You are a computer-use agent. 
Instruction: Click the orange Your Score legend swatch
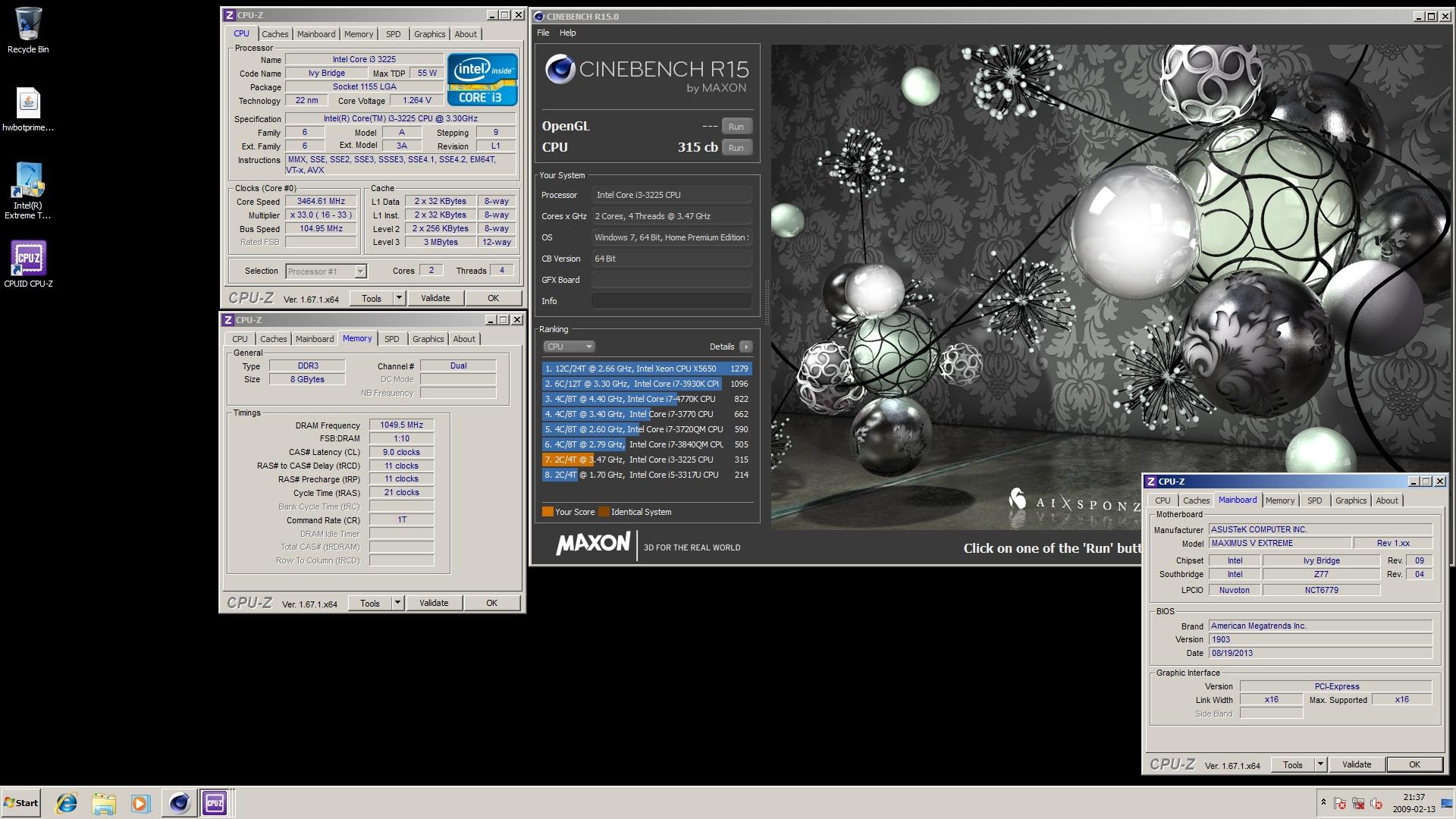(x=548, y=512)
